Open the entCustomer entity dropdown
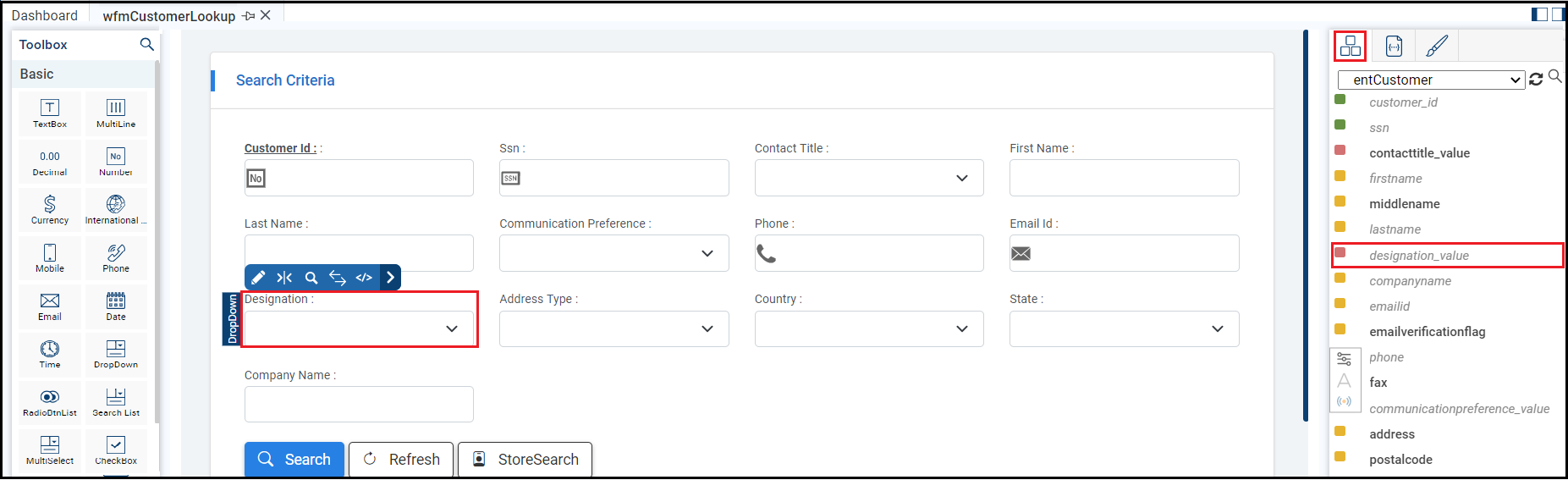1568x480 pixels. tap(1431, 80)
